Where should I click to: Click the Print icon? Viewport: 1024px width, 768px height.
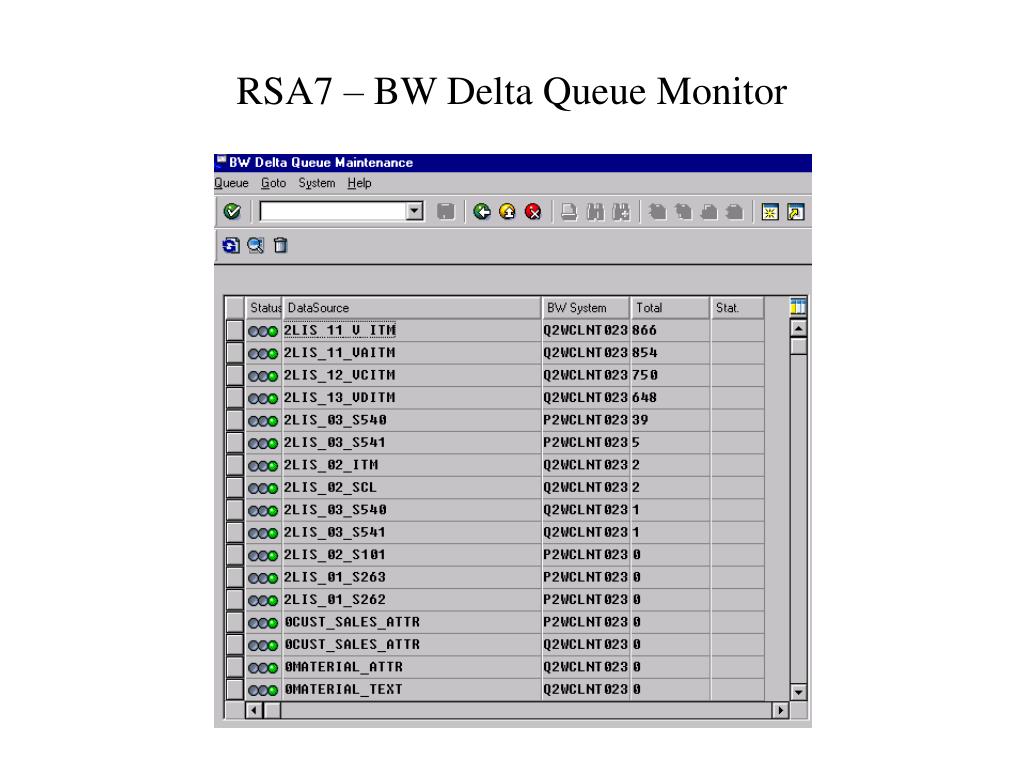(x=569, y=212)
